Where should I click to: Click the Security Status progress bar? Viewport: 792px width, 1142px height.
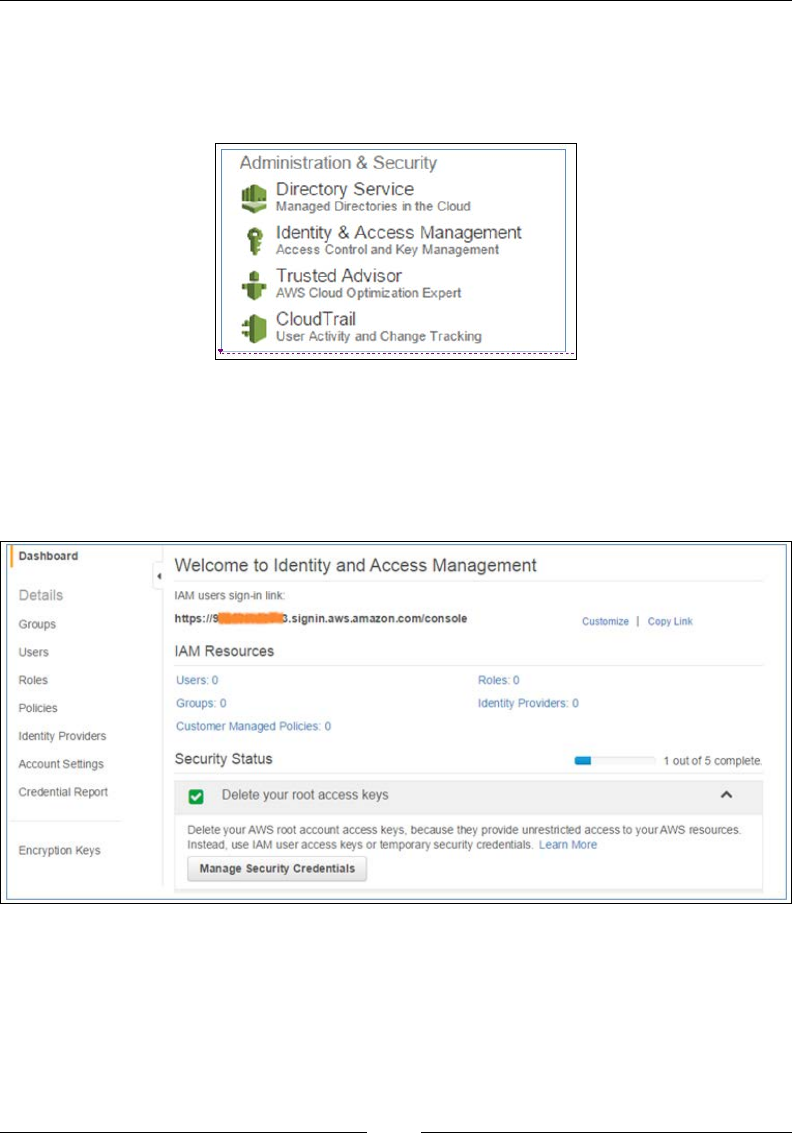point(614,760)
